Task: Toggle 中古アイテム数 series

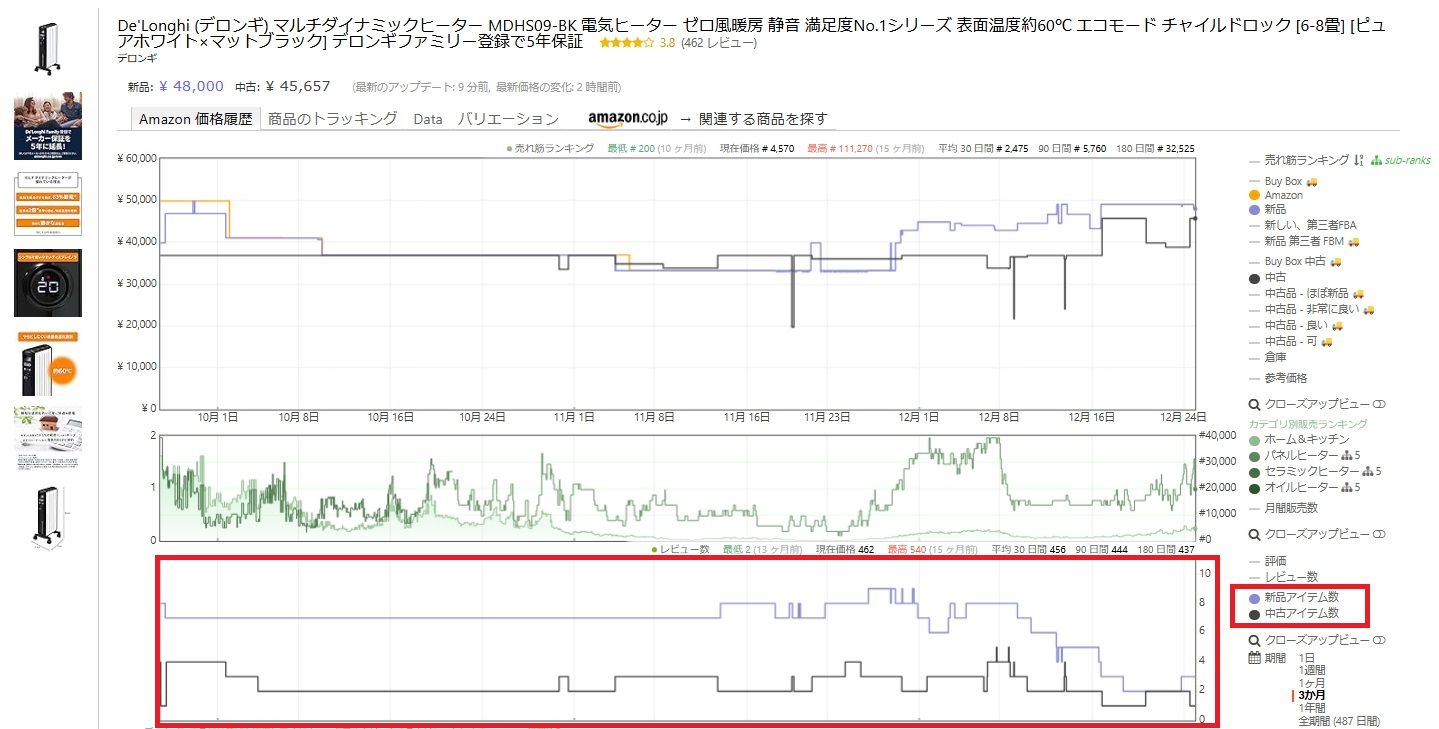Action: tap(1293, 613)
